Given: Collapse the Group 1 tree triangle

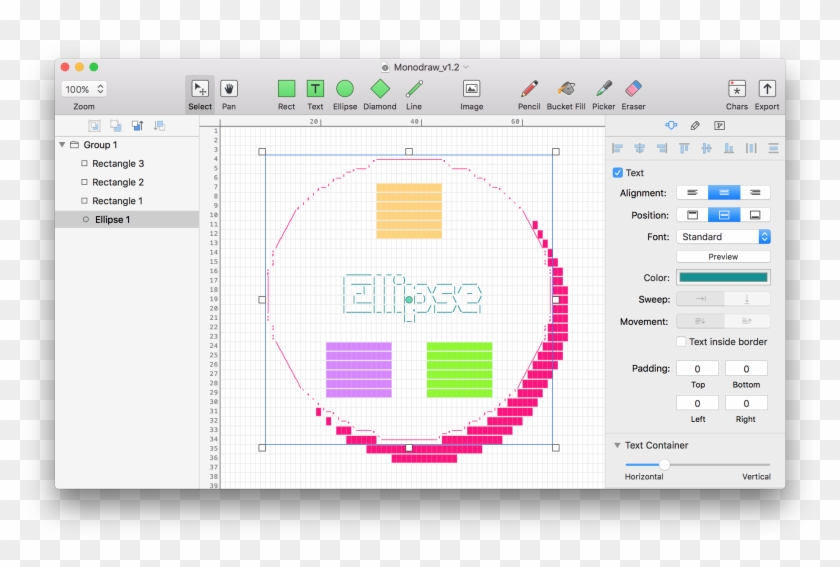Looking at the screenshot, I should point(62,145).
